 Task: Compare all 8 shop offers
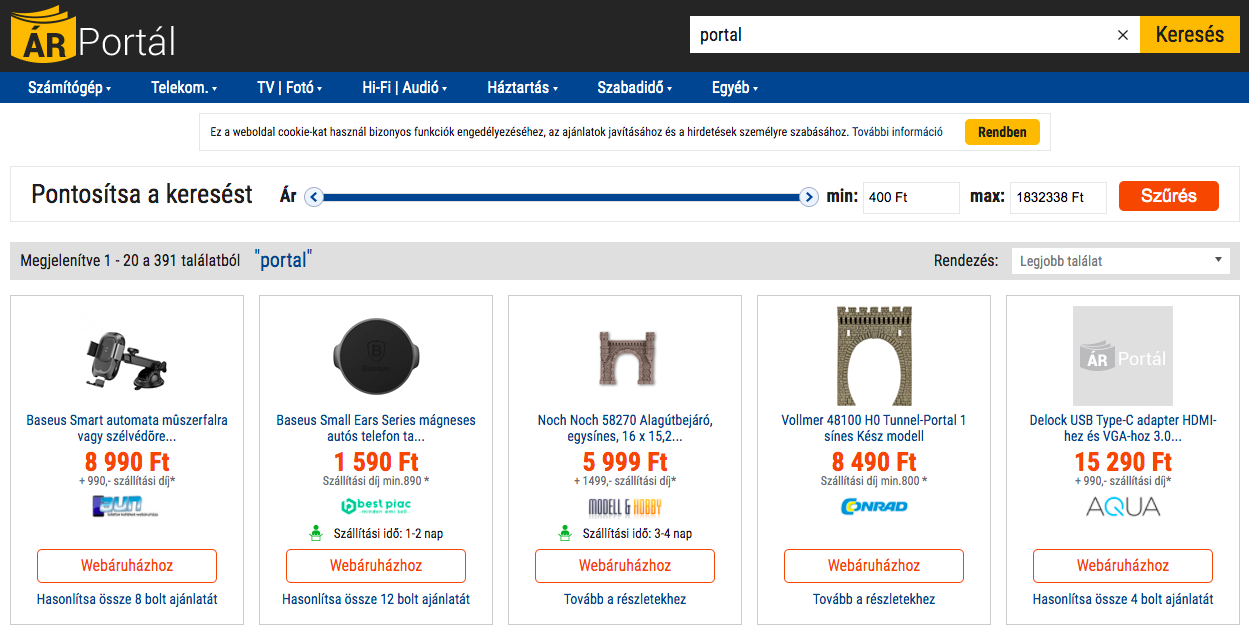(x=127, y=600)
